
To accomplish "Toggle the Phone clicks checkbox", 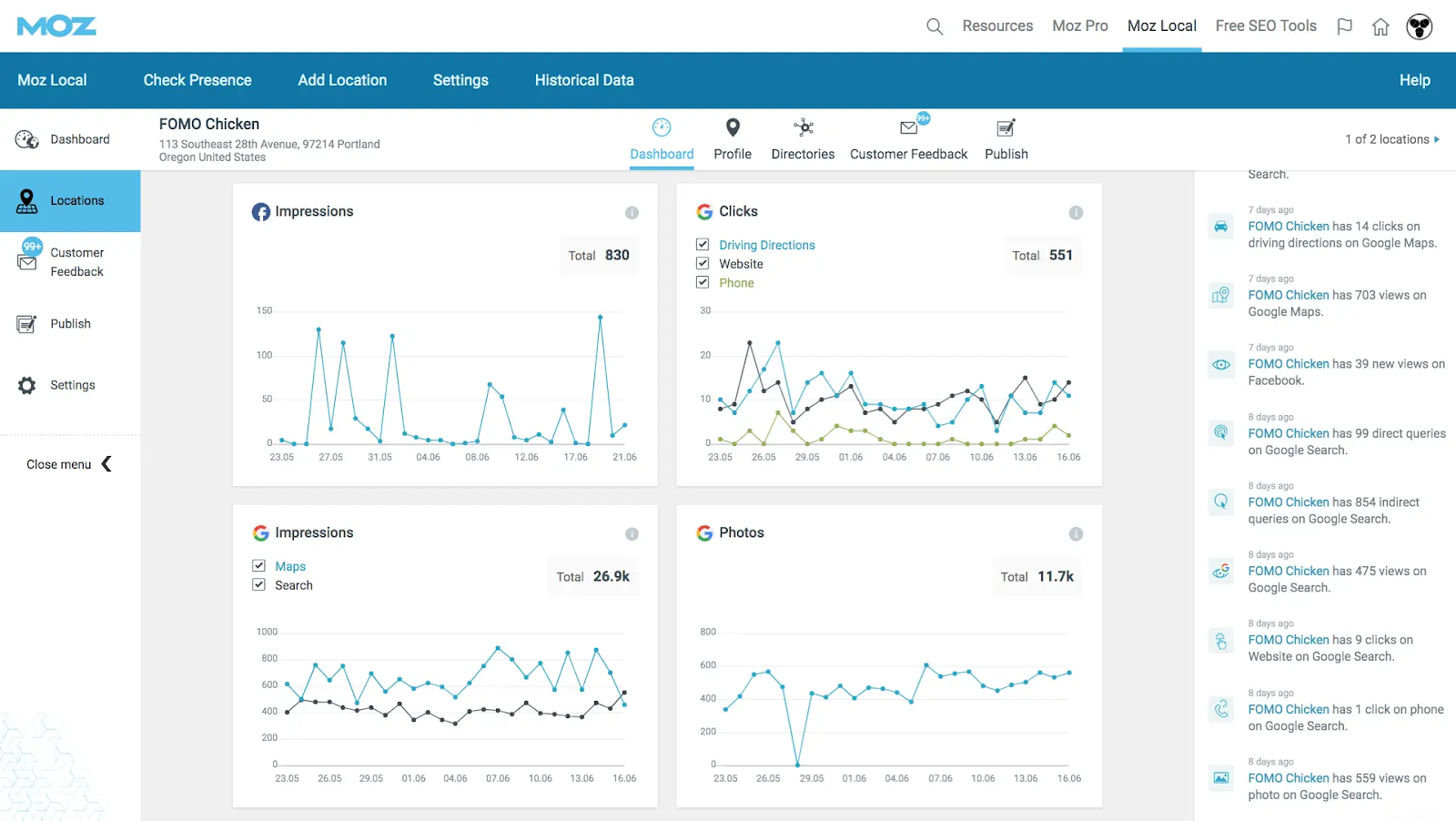I will click(x=703, y=283).
